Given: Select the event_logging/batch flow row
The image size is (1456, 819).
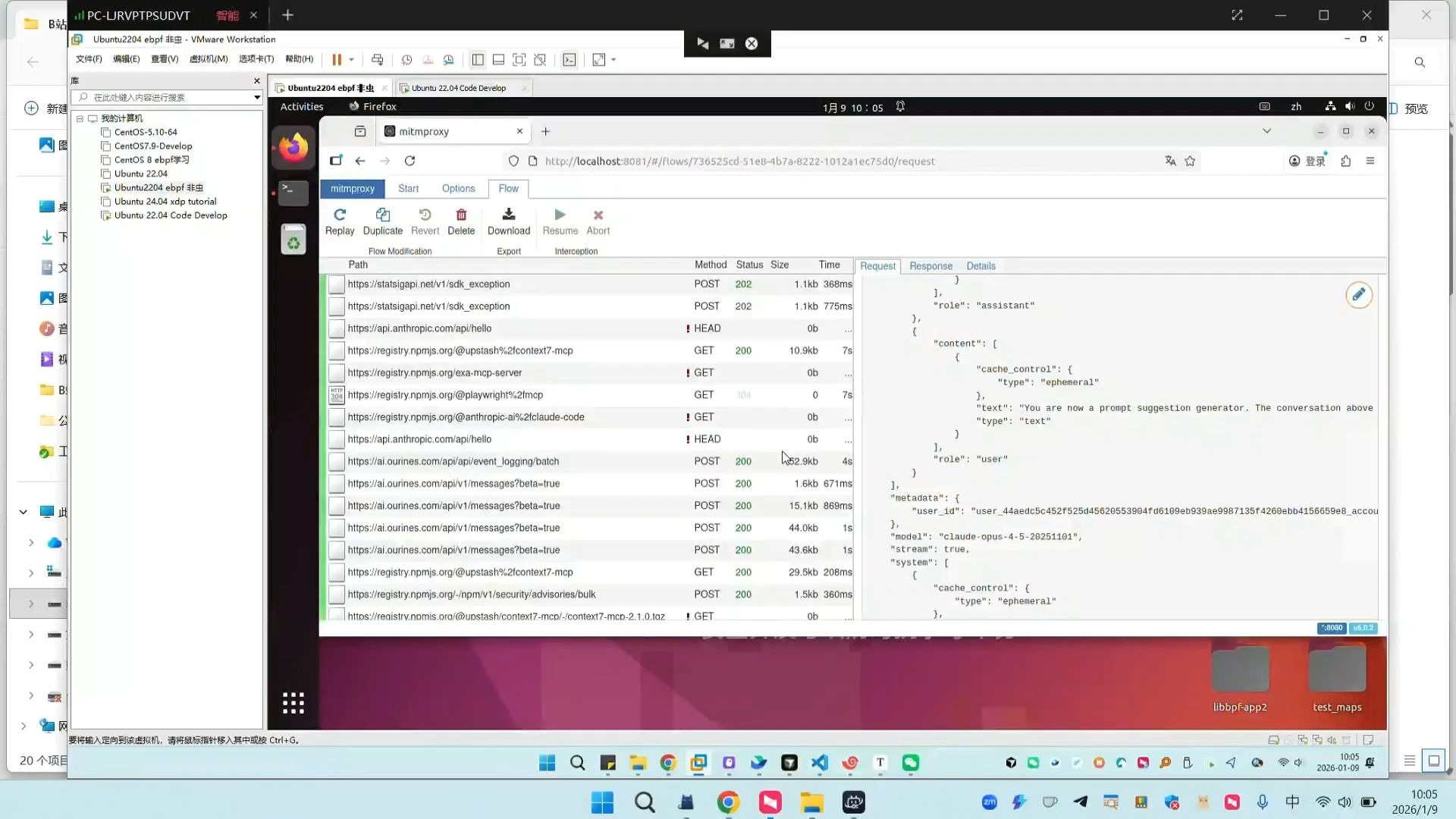Looking at the screenshot, I should click(453, 461).
